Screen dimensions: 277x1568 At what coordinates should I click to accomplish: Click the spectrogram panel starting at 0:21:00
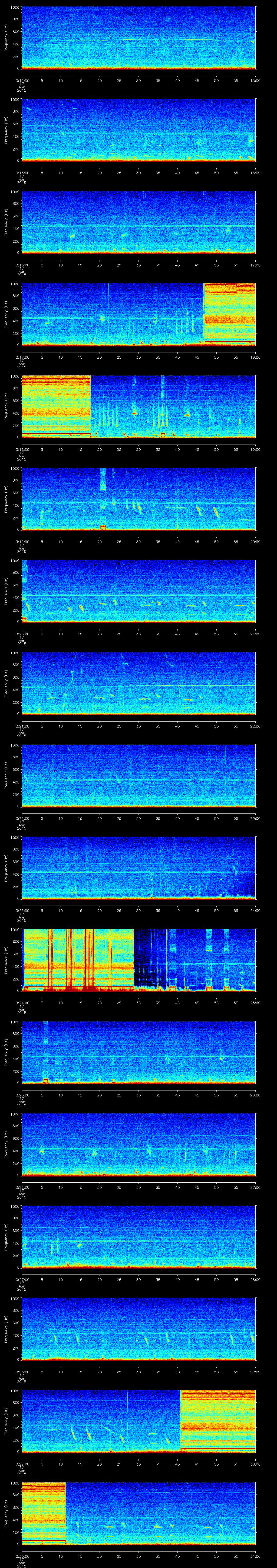138,683
